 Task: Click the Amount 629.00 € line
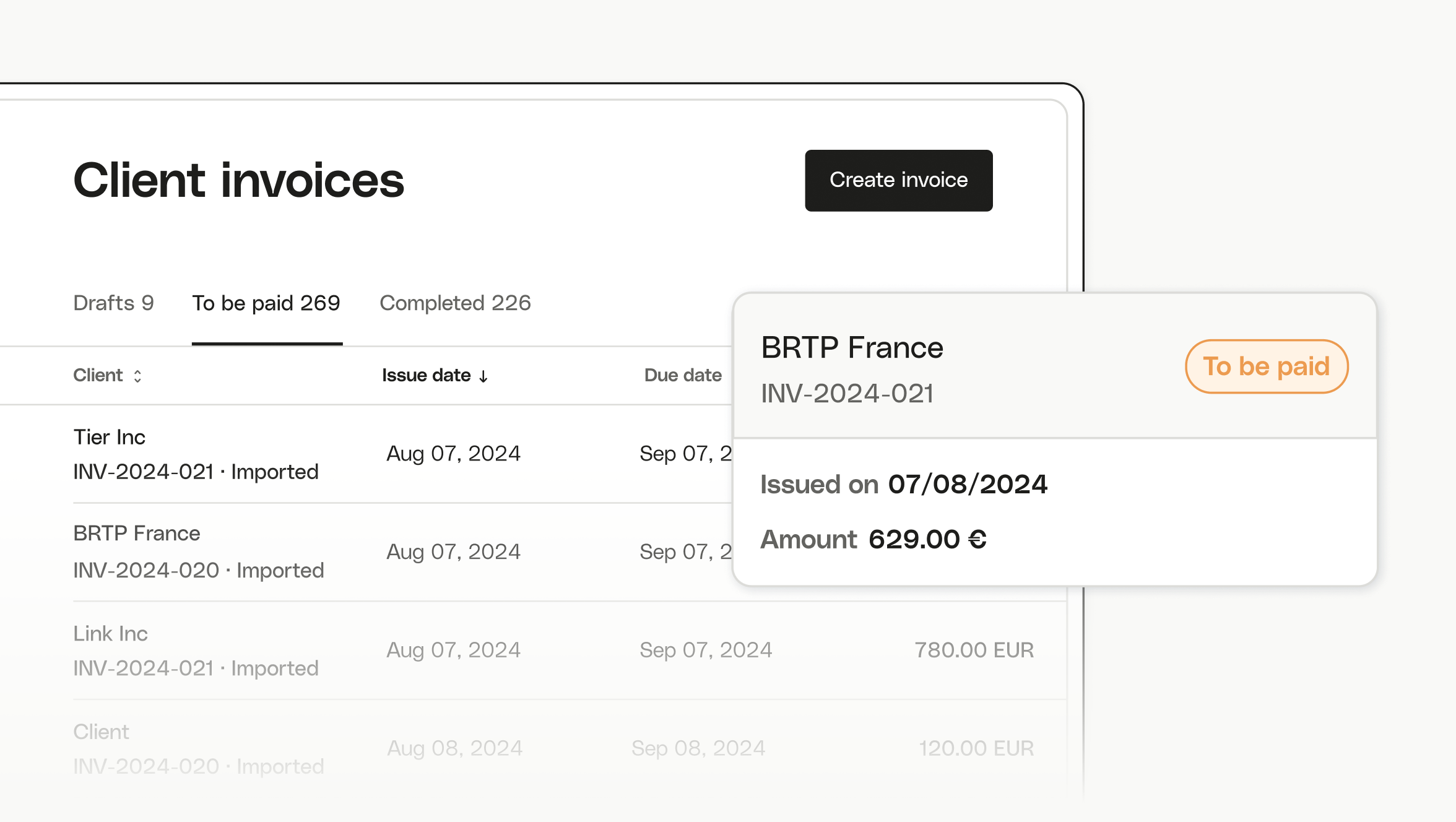(873, 539)
